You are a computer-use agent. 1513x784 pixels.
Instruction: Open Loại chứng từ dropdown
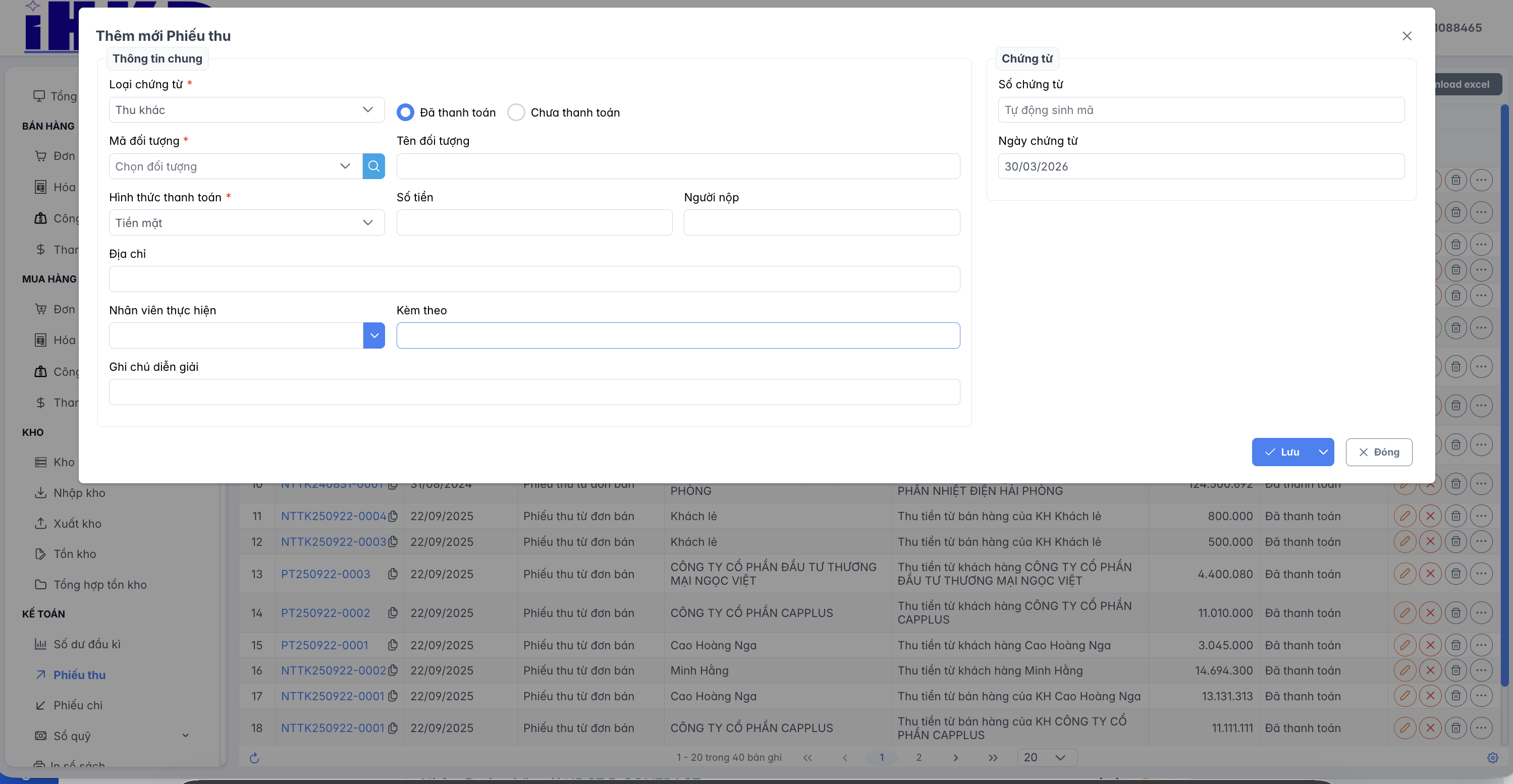click(247, 110)
